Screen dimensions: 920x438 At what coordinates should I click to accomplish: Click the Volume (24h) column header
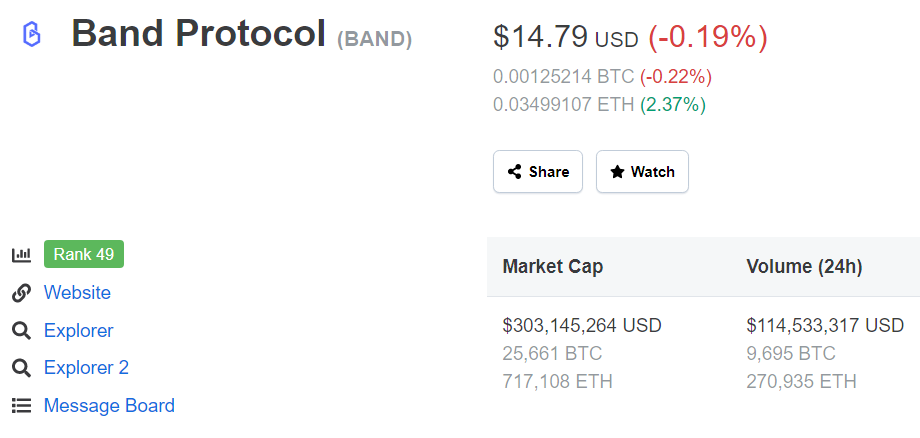click(x=804, y=267)
